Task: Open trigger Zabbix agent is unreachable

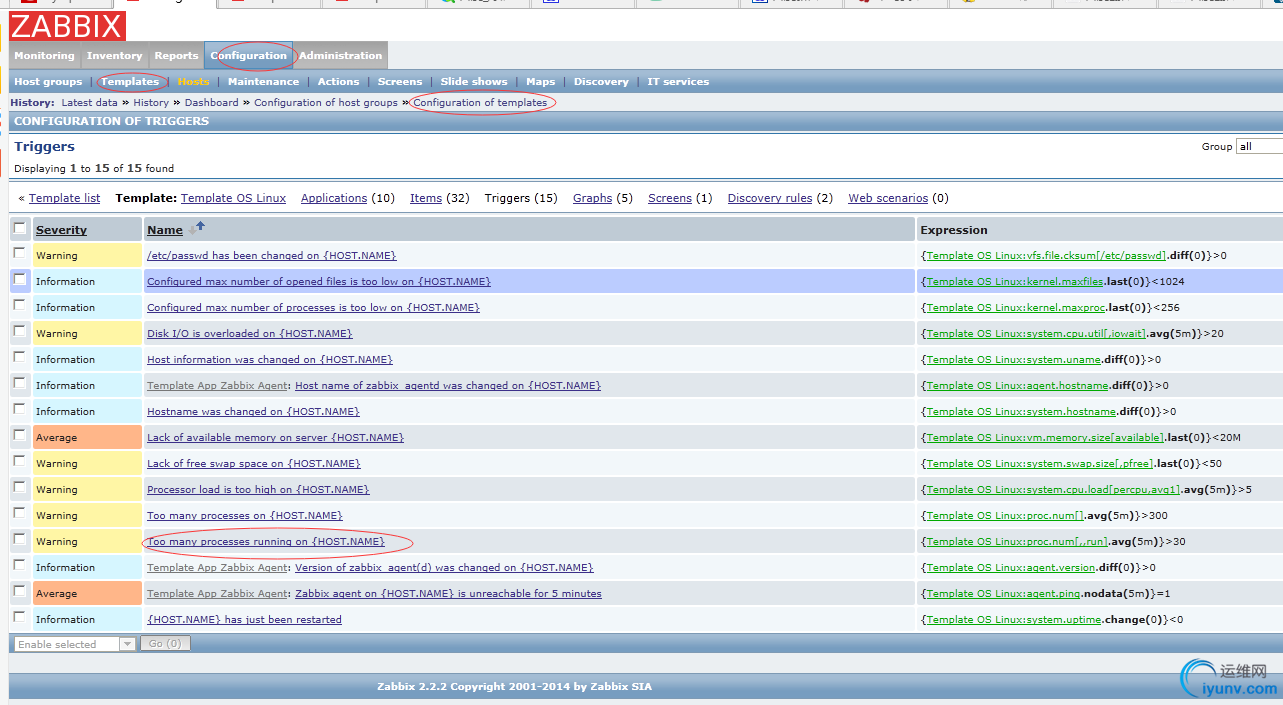Action: tap(448, 594)
